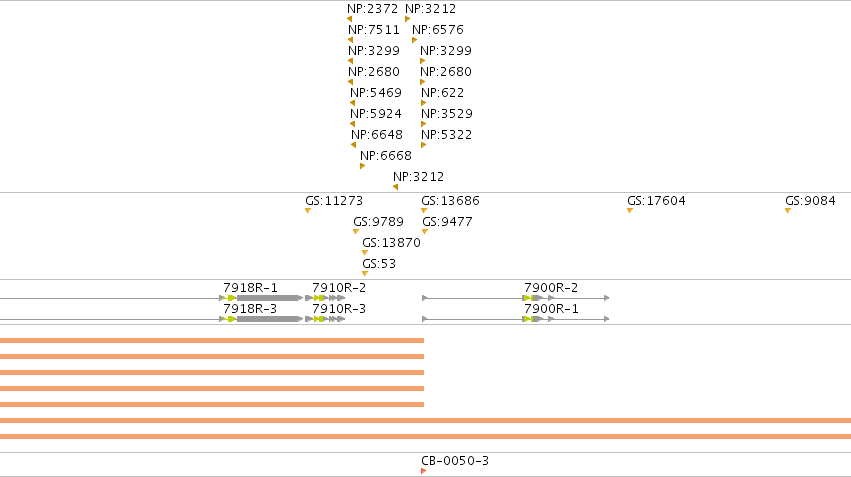Select the GS:13686 triangle marker
851x477 pixels.
click(424, 211)
